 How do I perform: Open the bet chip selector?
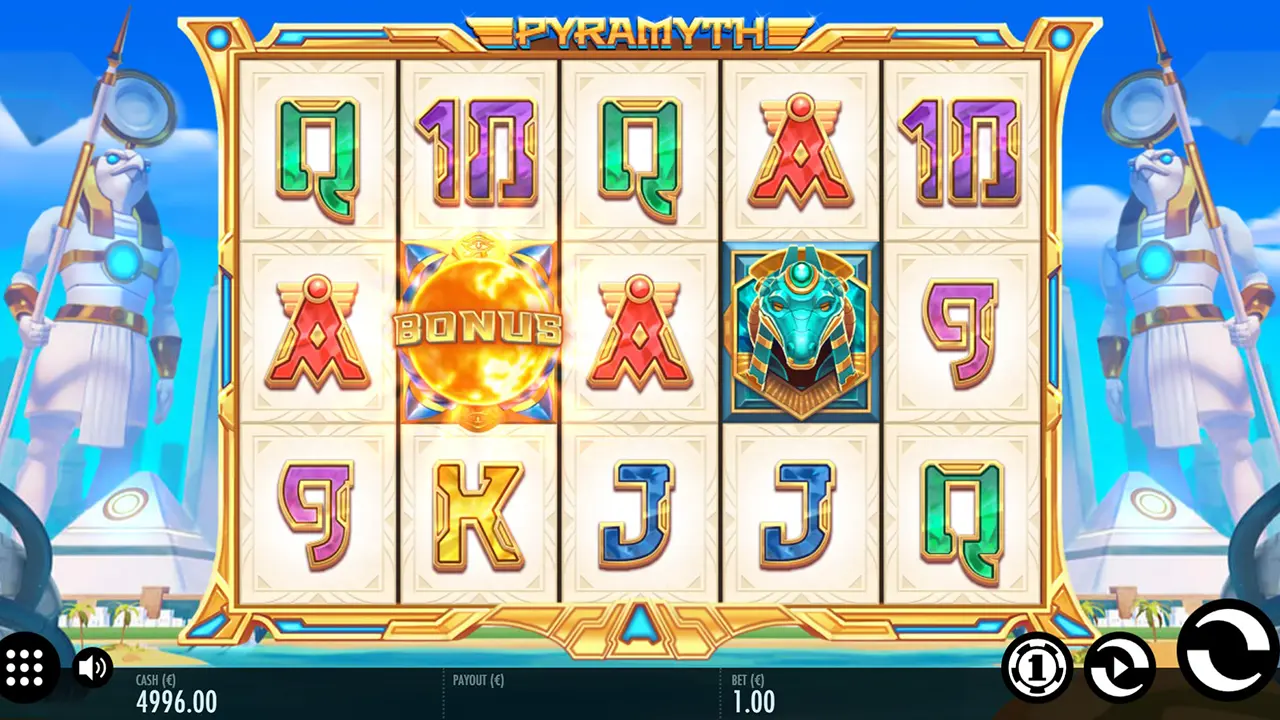[x=1037, y=666]
